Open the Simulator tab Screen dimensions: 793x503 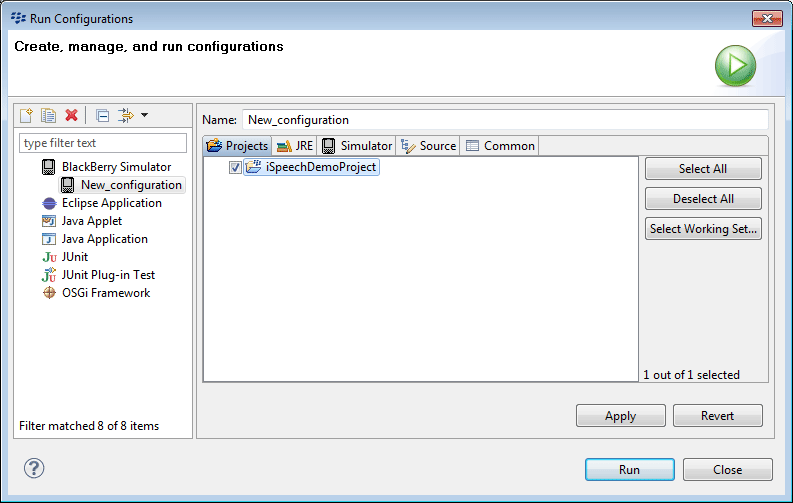coord(357,146)
